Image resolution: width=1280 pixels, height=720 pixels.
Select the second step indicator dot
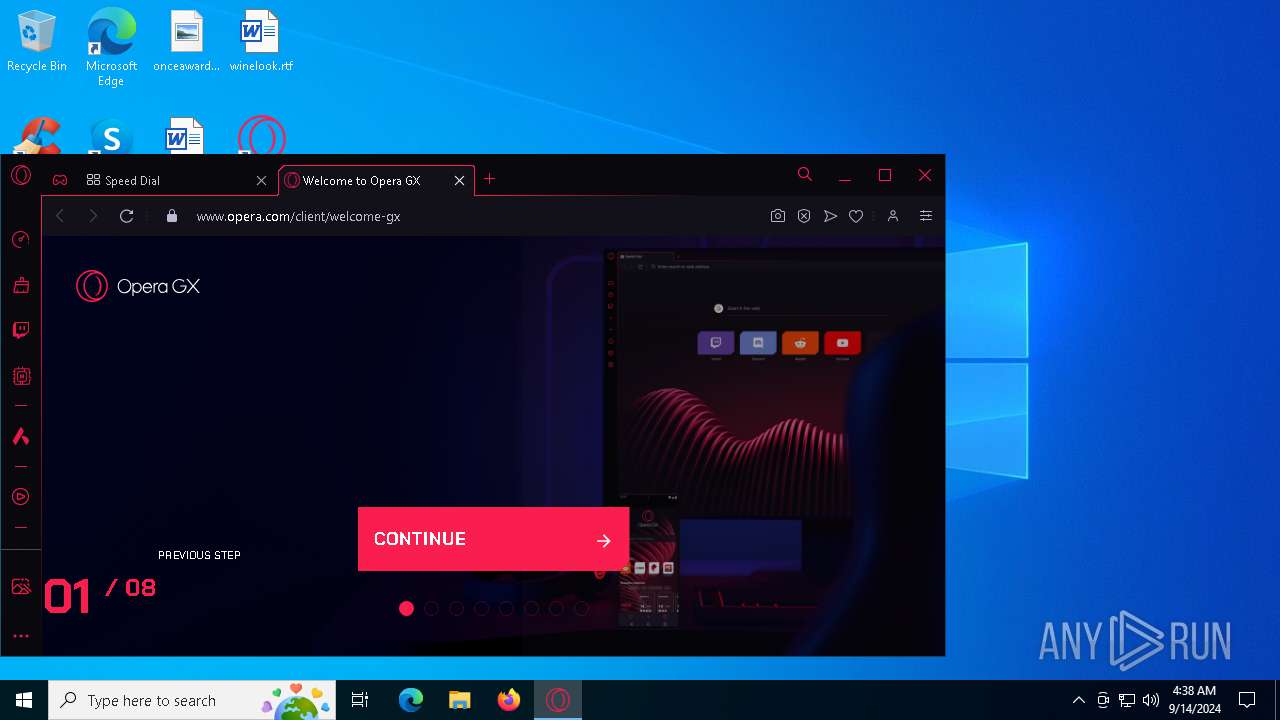click(431, 608)
